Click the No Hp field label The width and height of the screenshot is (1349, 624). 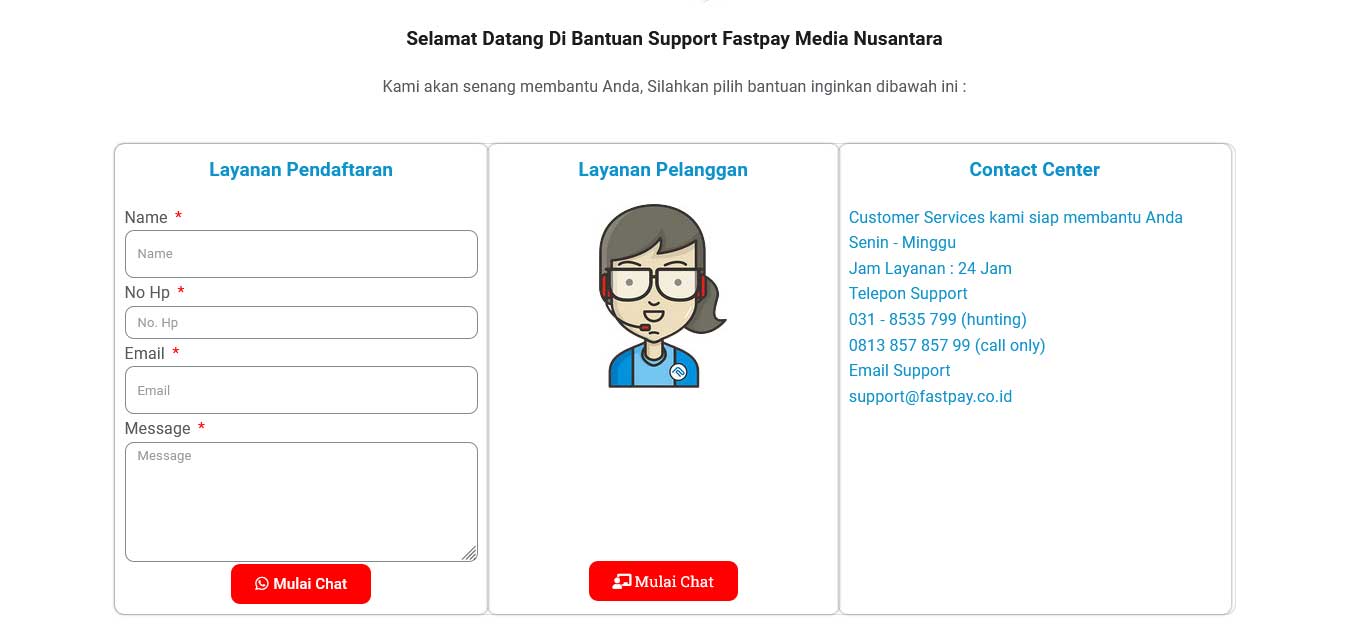[147, 292]
